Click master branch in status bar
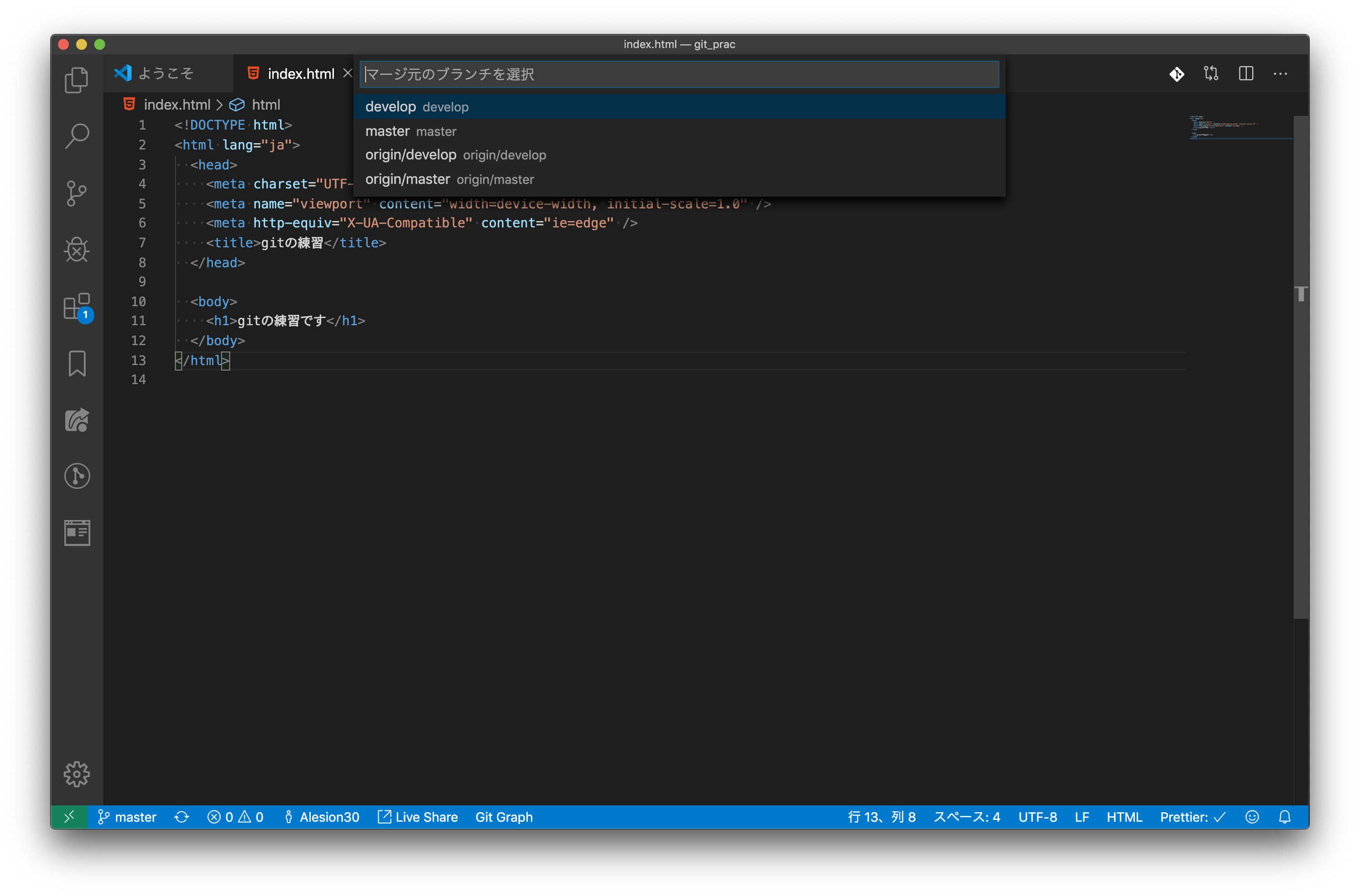 (x=127, y=817)
